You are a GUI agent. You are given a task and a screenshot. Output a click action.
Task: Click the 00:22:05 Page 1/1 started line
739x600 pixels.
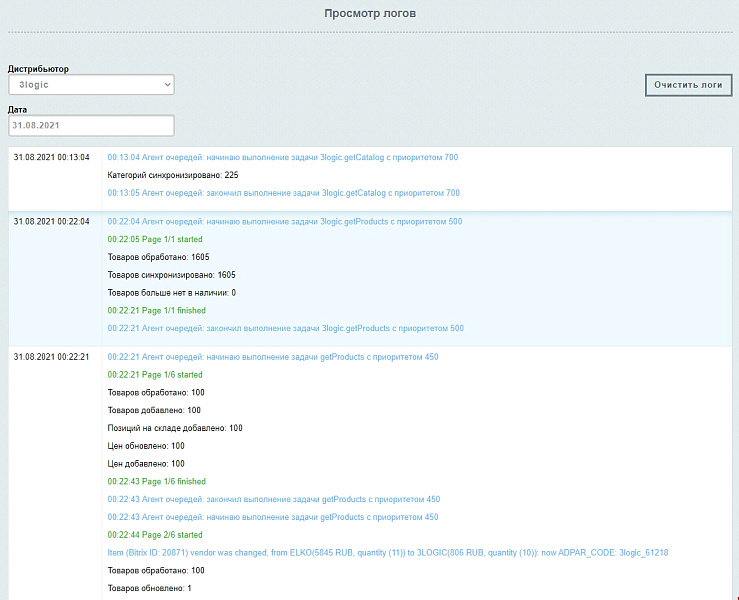[155, 240]
